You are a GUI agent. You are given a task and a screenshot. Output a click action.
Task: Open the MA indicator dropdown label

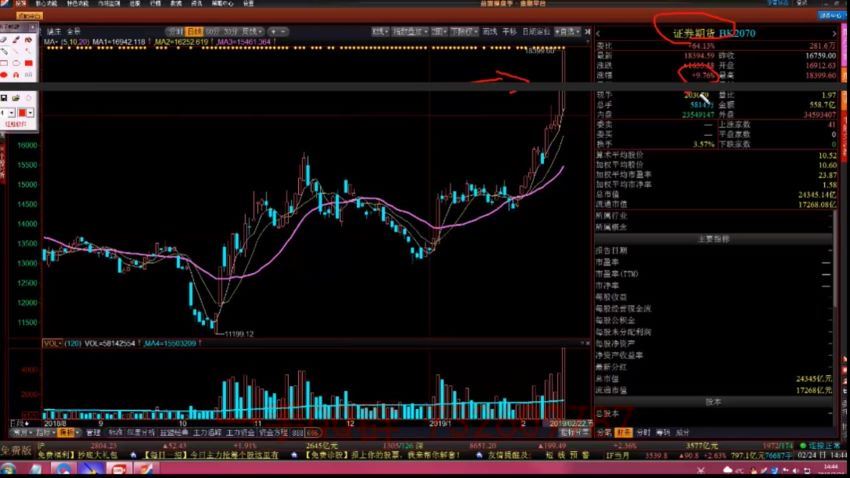(51, 42)
